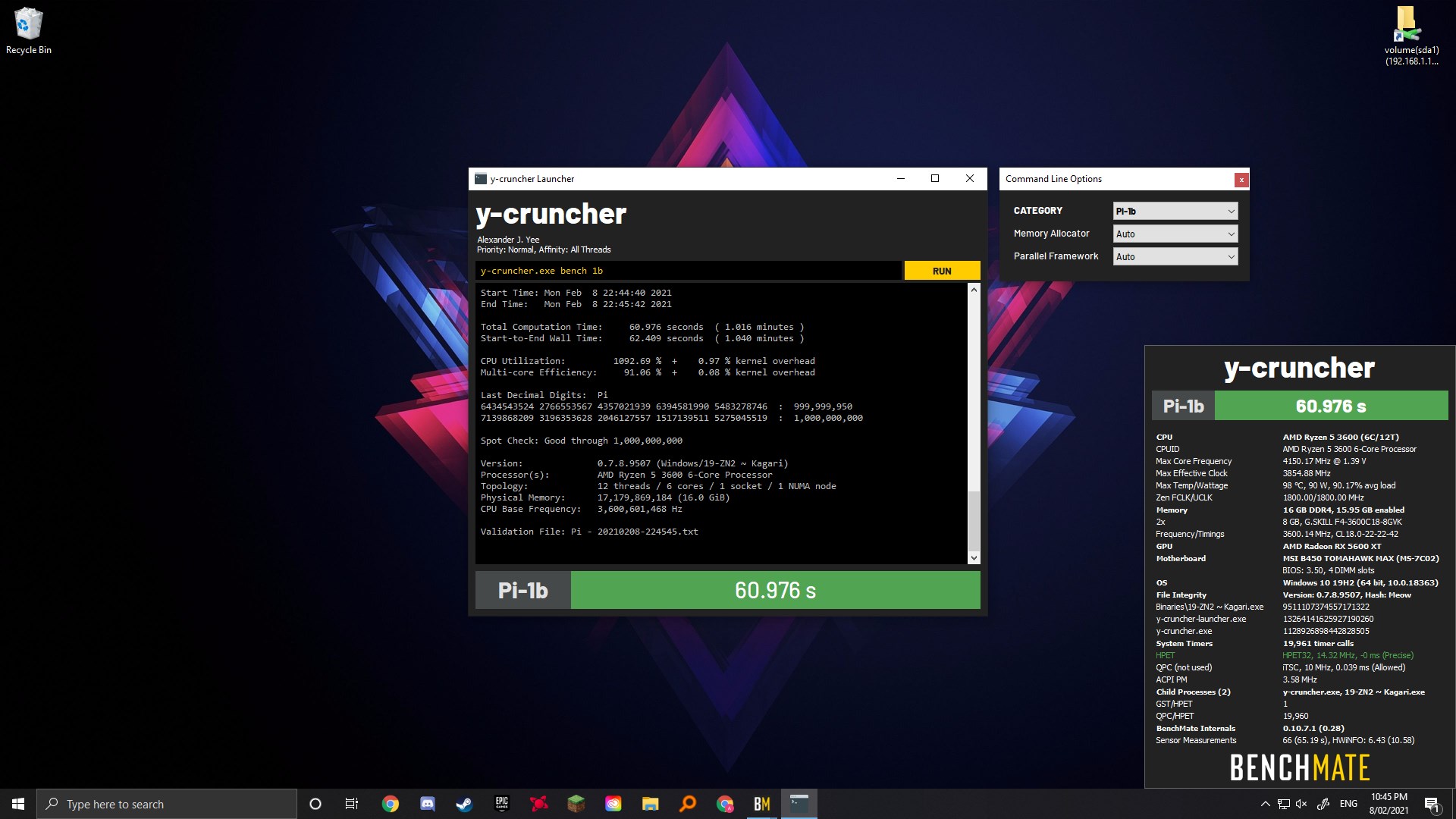This screenshot has height=819, width=1456.
Task: Switch to BenchMate via BM taskbar icon
Action: (x=762, y=804)
